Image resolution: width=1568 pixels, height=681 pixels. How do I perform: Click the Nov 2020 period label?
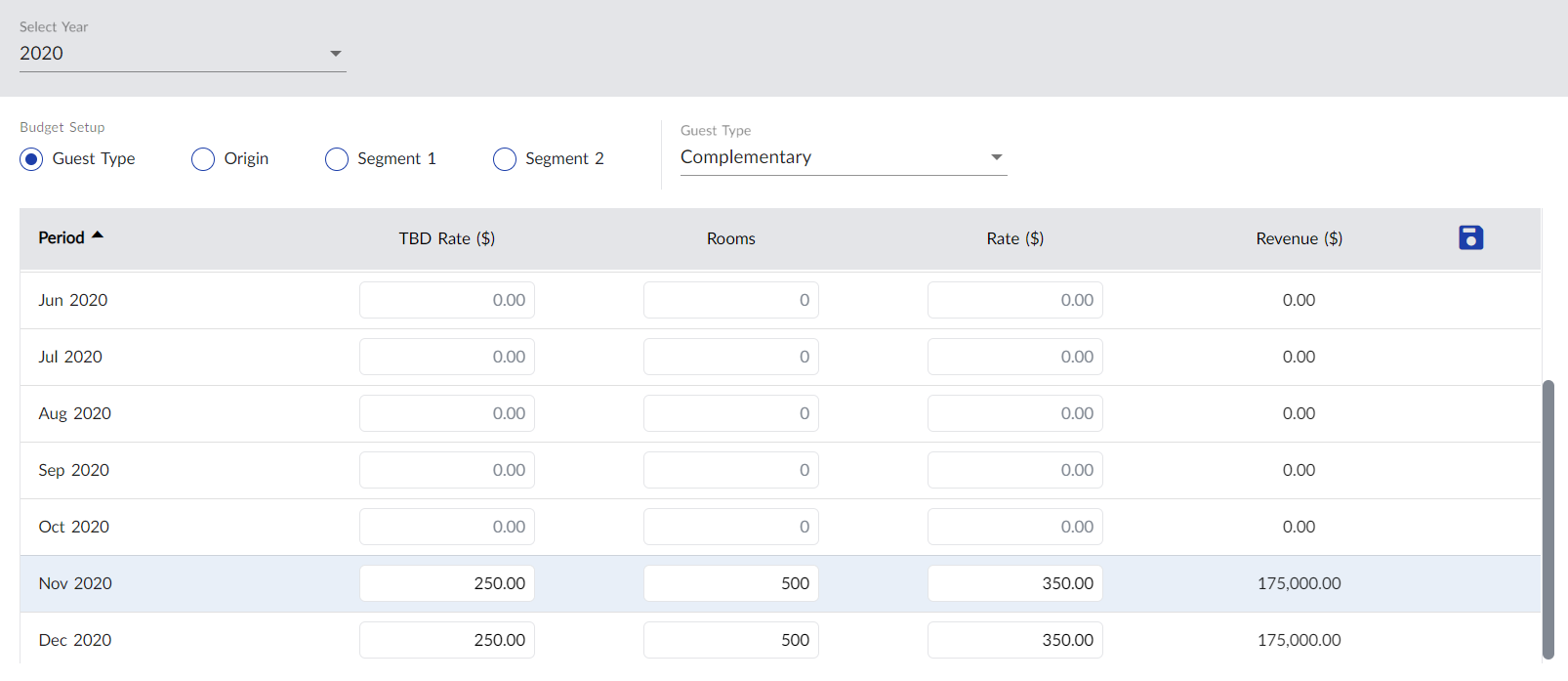[x=75, y=583]
